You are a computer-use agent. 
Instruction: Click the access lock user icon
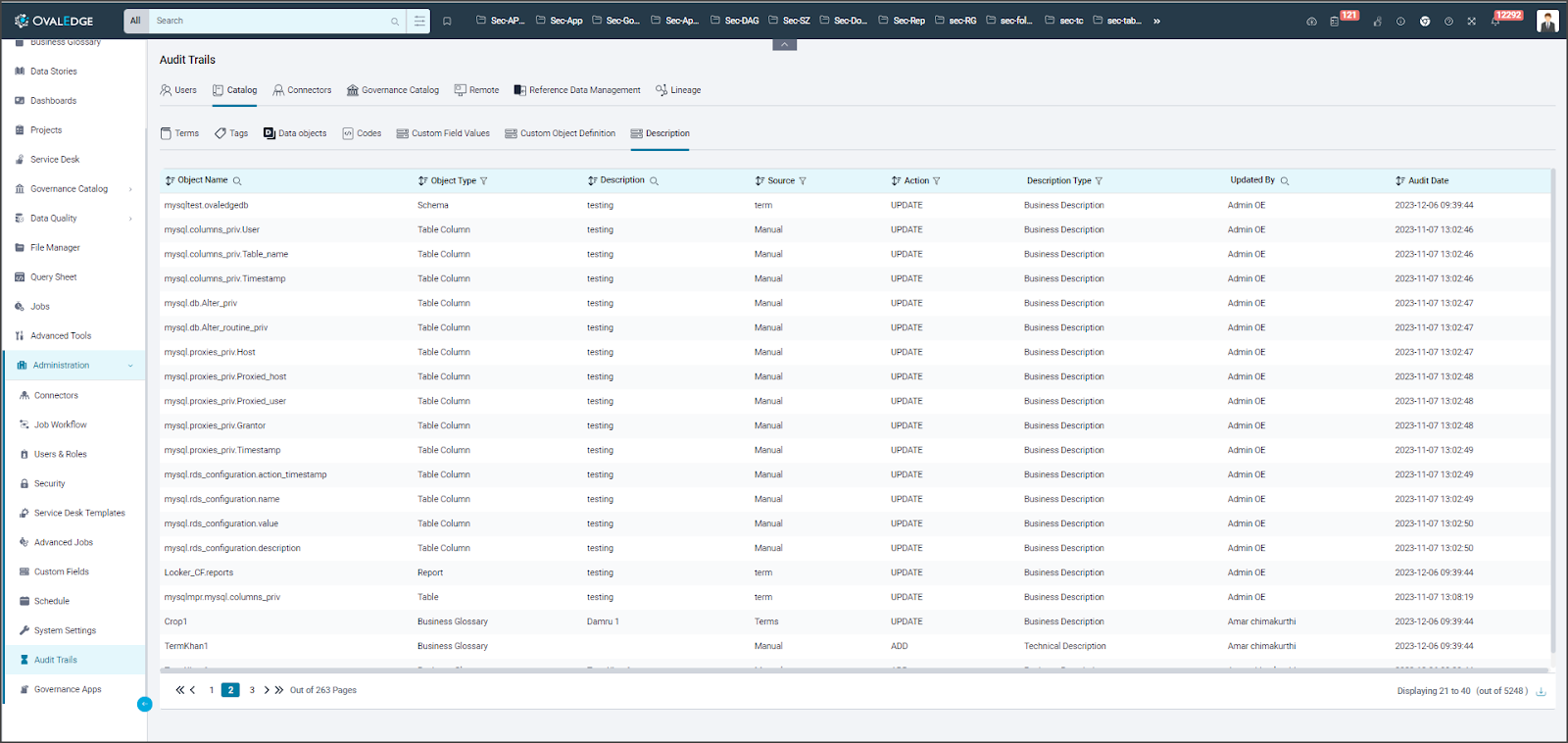coord(1377,21)
